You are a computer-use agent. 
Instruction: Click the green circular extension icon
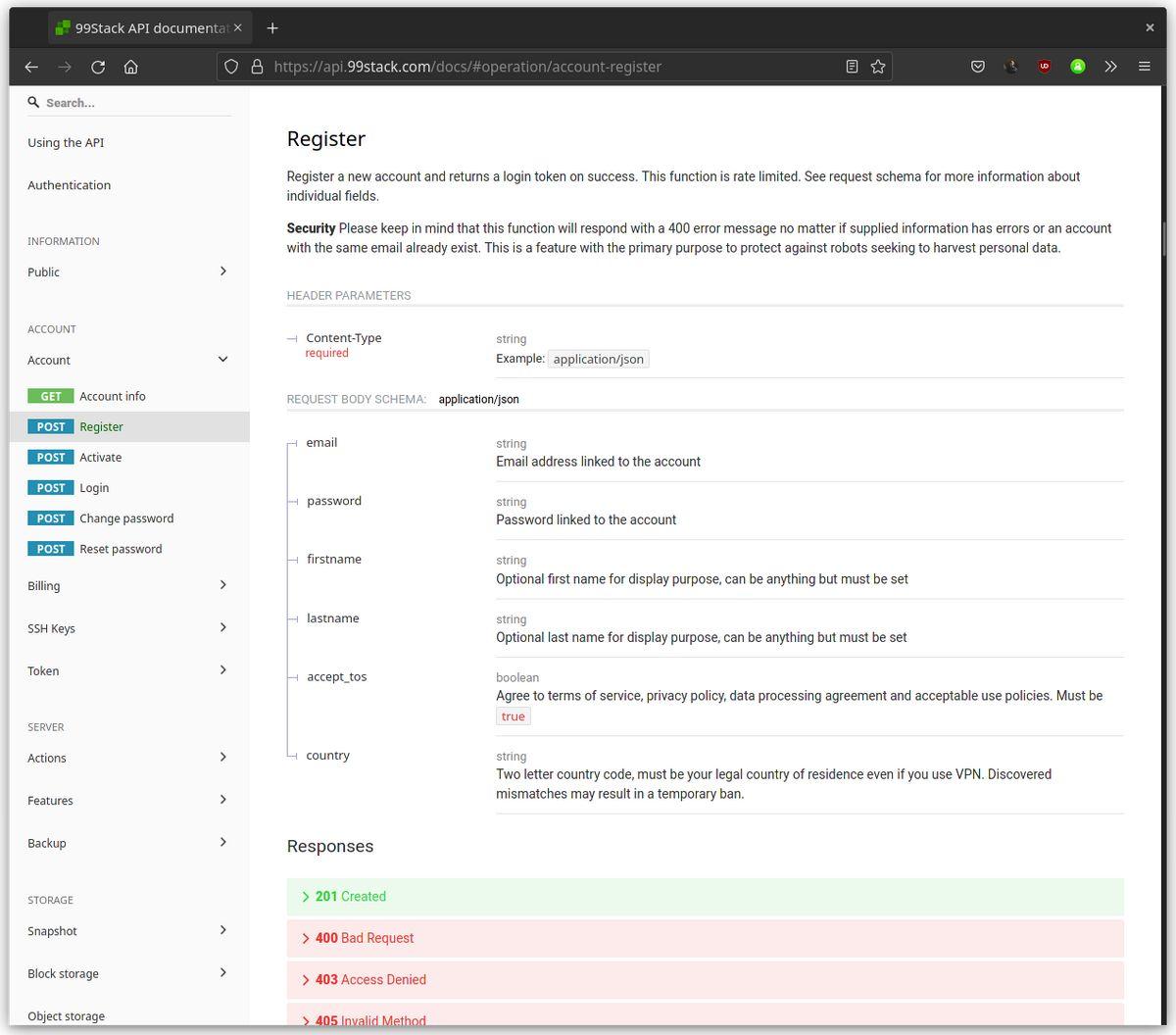(1078, 67)
